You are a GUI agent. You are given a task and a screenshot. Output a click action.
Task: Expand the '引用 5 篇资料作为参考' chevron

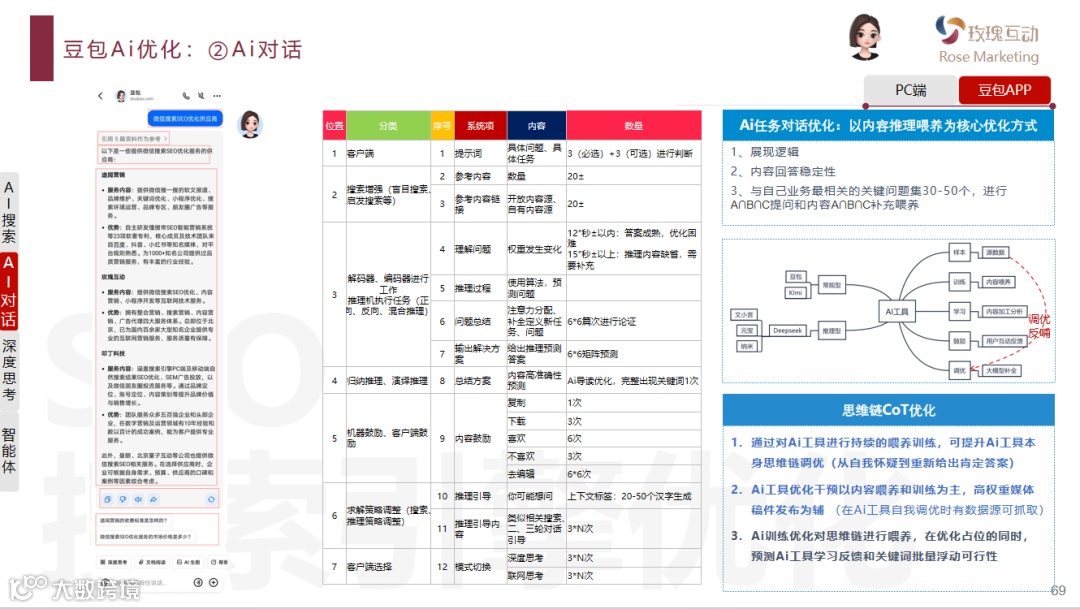tap(165, 138)
